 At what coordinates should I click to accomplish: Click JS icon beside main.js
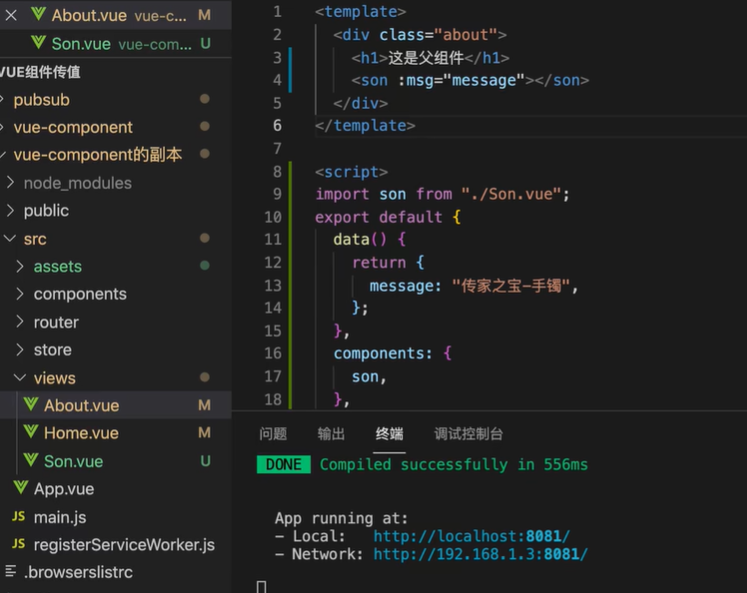[18, 516]
